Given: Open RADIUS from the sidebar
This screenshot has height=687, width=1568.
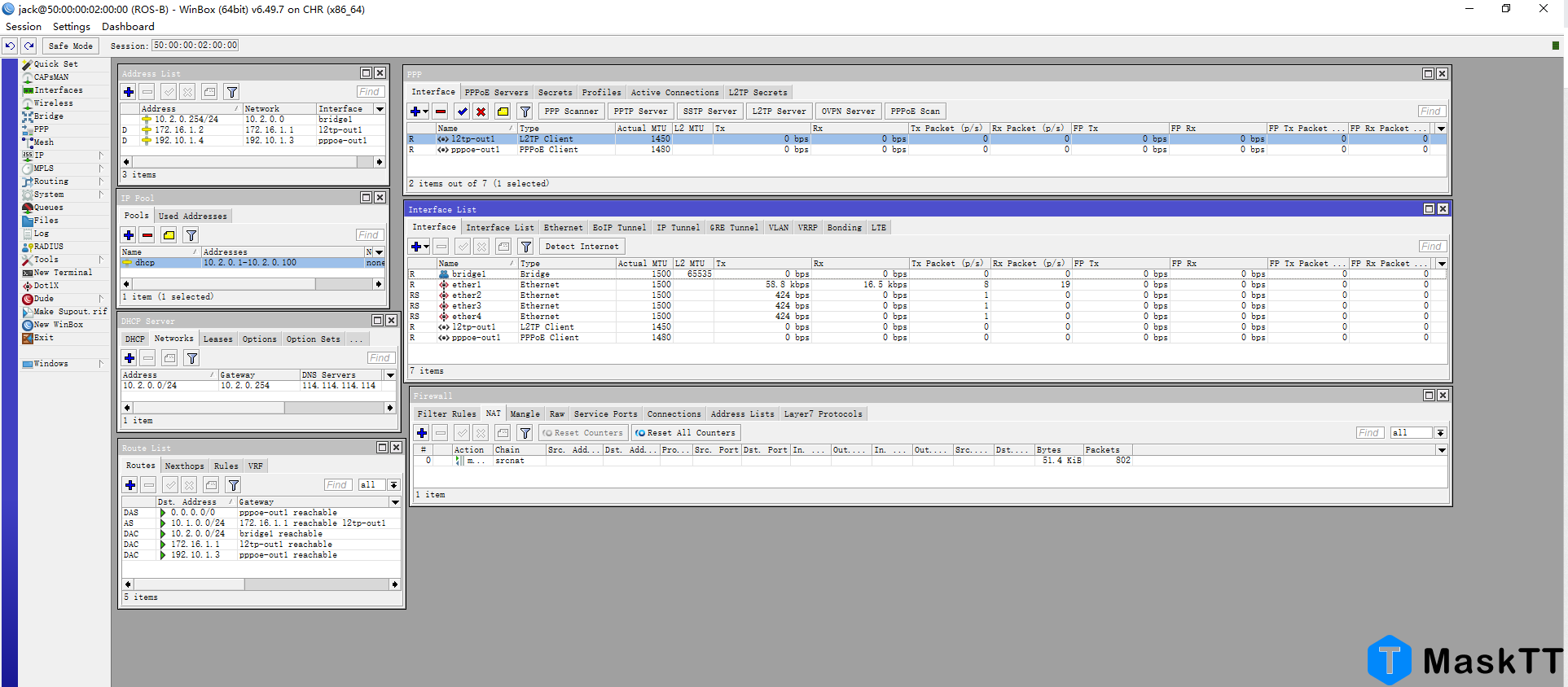Looking at the screenshot, I should pyautogui.click(x=48, y=246).
